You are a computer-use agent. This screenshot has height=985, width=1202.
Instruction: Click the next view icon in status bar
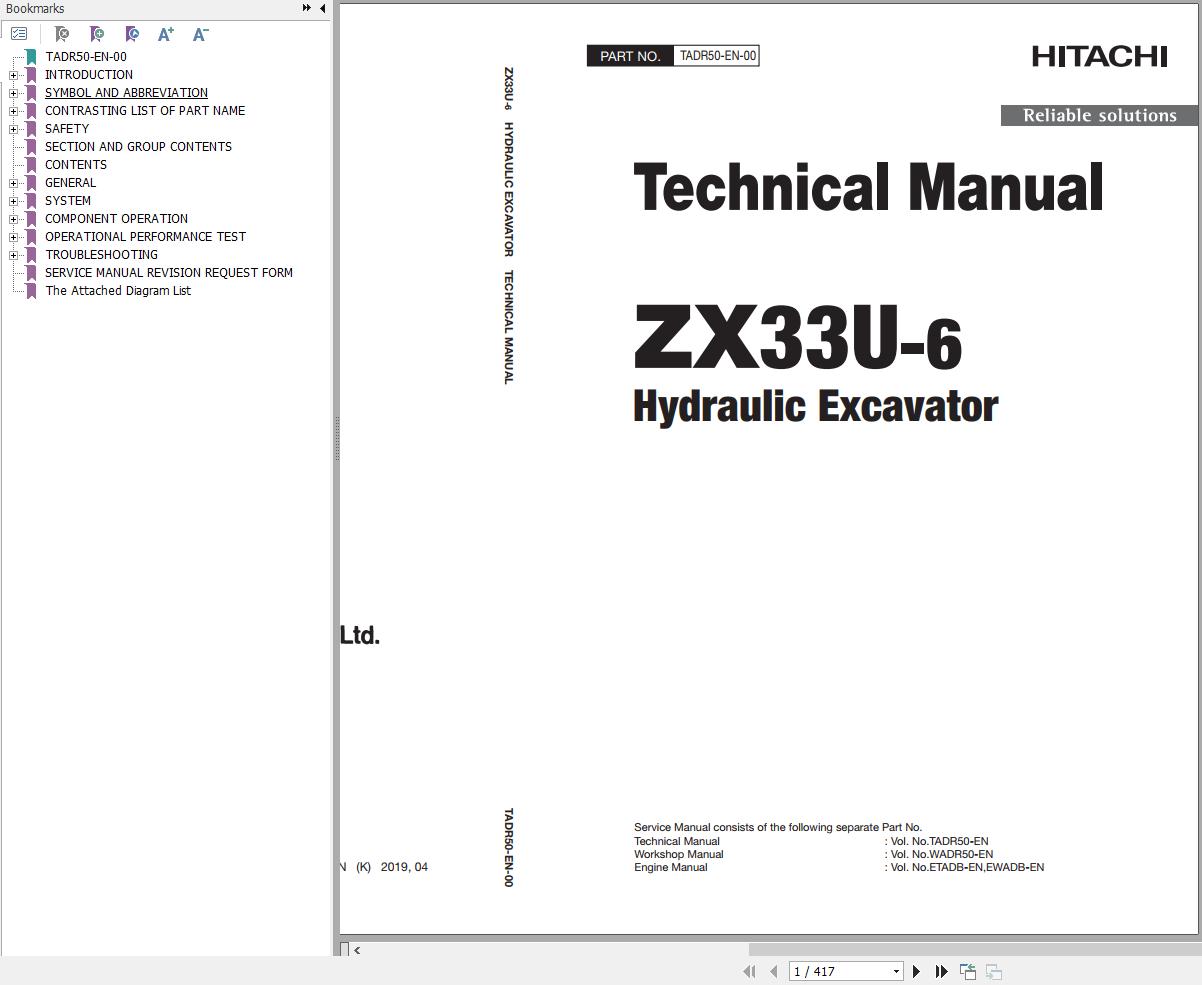click(x=994, y=971)
